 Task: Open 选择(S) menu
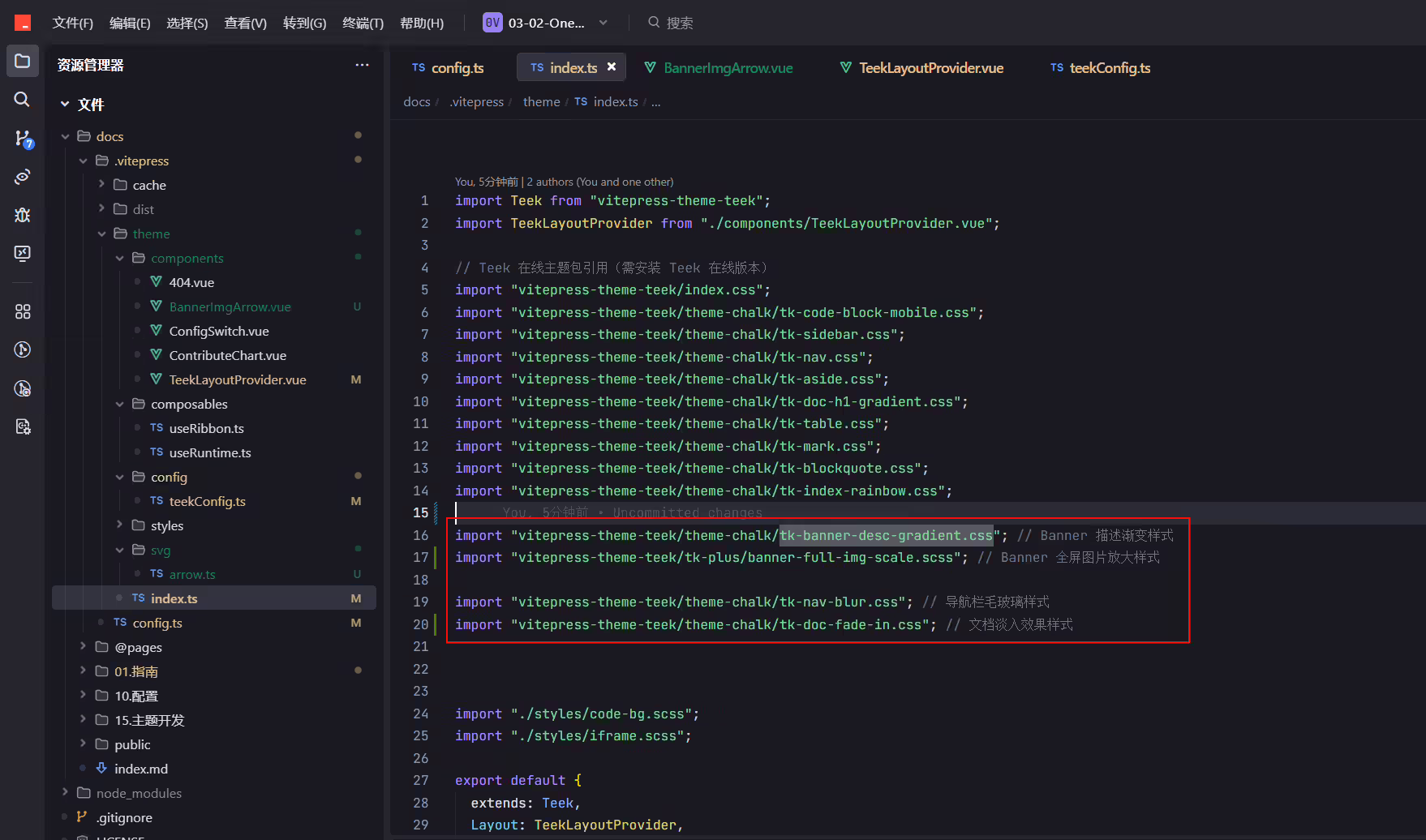tap(187, 23)
